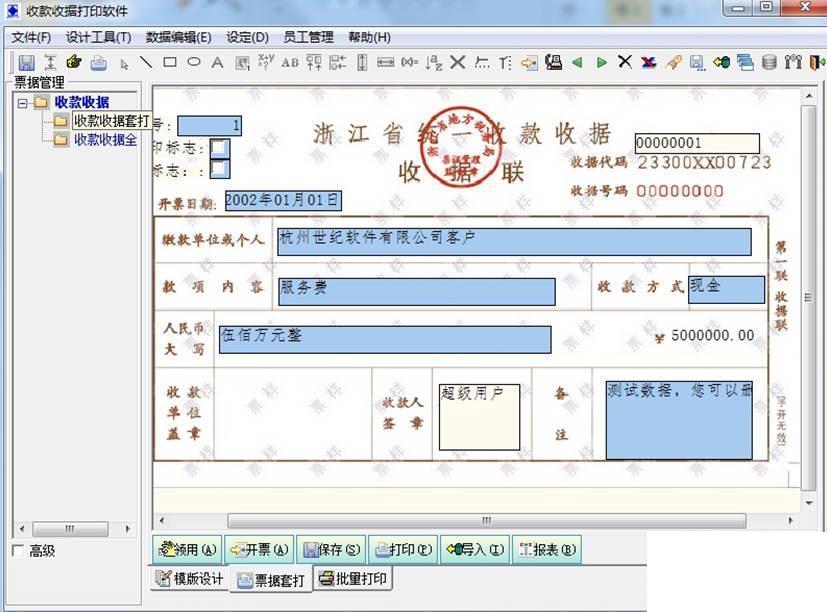This screenshot has height=612, width=827.
Task: Click the receipt number field 00000001
Action: (x=697, y=144)
